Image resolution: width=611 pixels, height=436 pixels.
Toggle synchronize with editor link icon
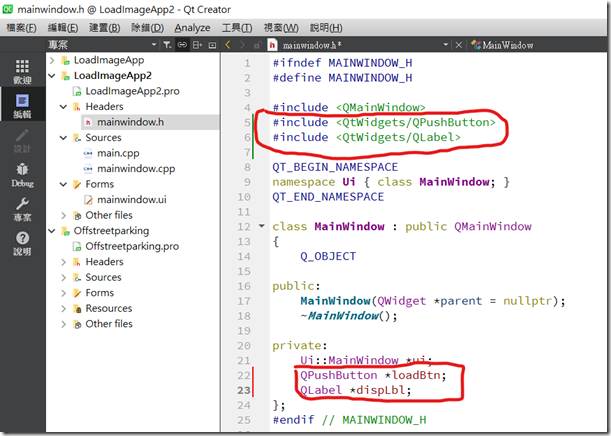coord(183,45)
